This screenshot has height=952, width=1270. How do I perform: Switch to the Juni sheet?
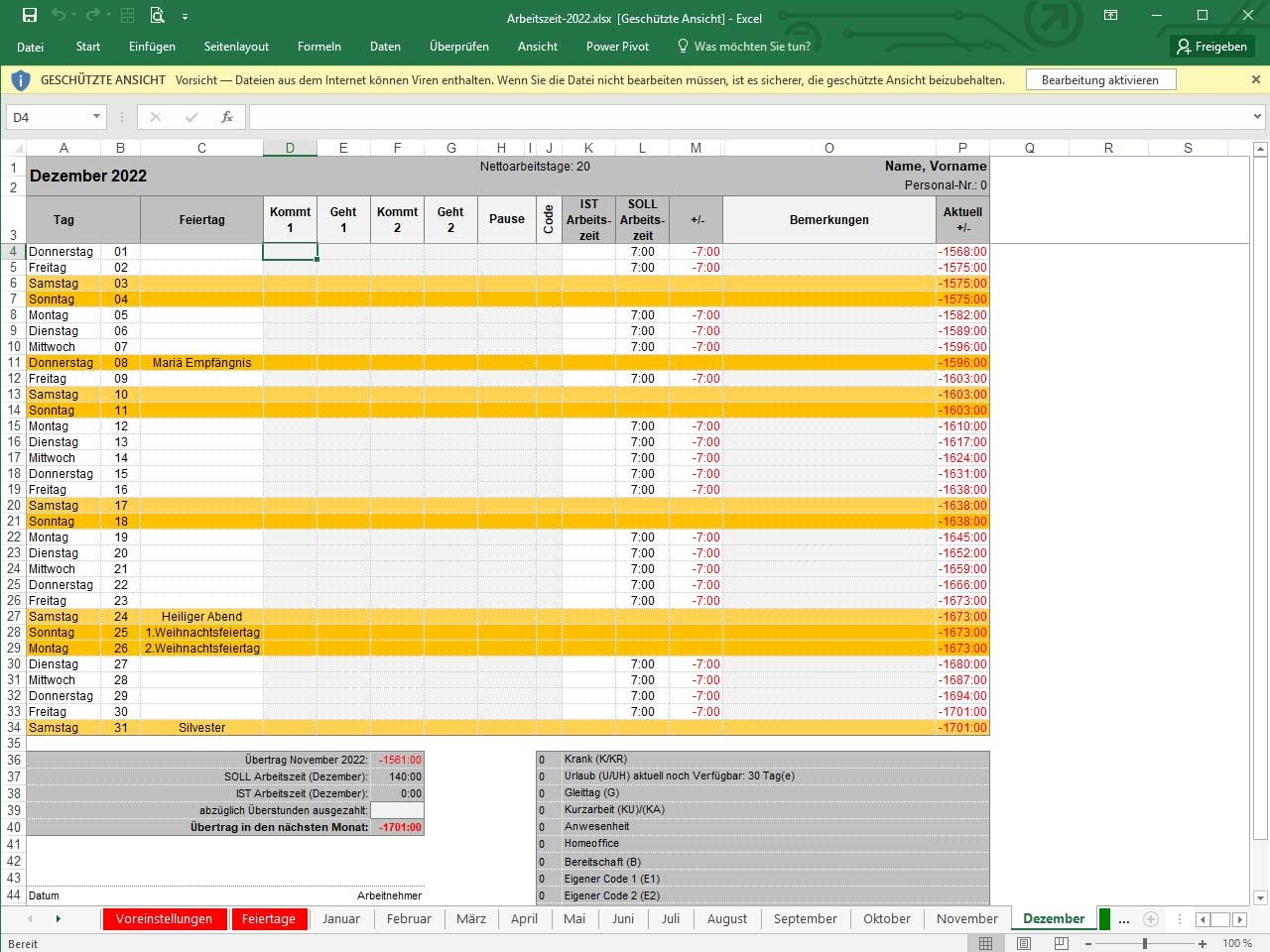coord(623,919)
